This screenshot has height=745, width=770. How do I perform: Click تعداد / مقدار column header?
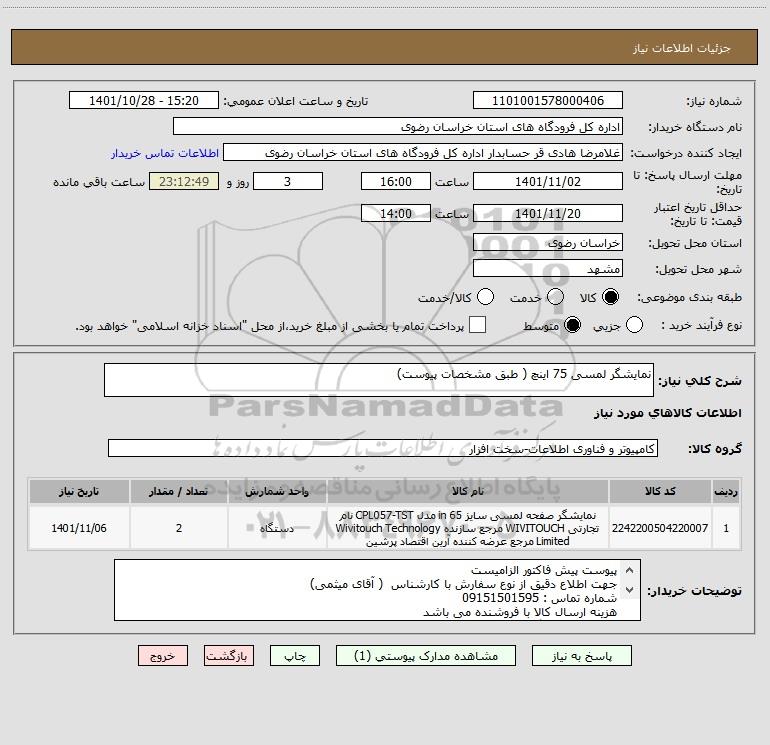tap(179, 491)
